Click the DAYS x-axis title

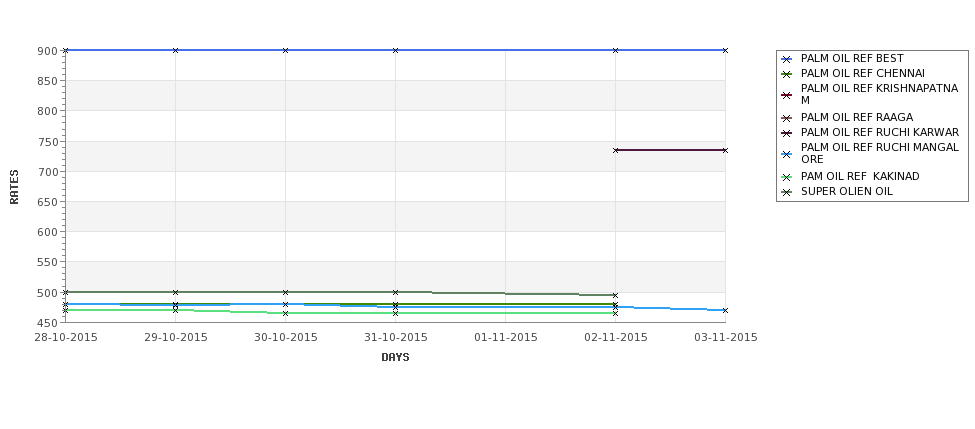click(x=395, y=358)
